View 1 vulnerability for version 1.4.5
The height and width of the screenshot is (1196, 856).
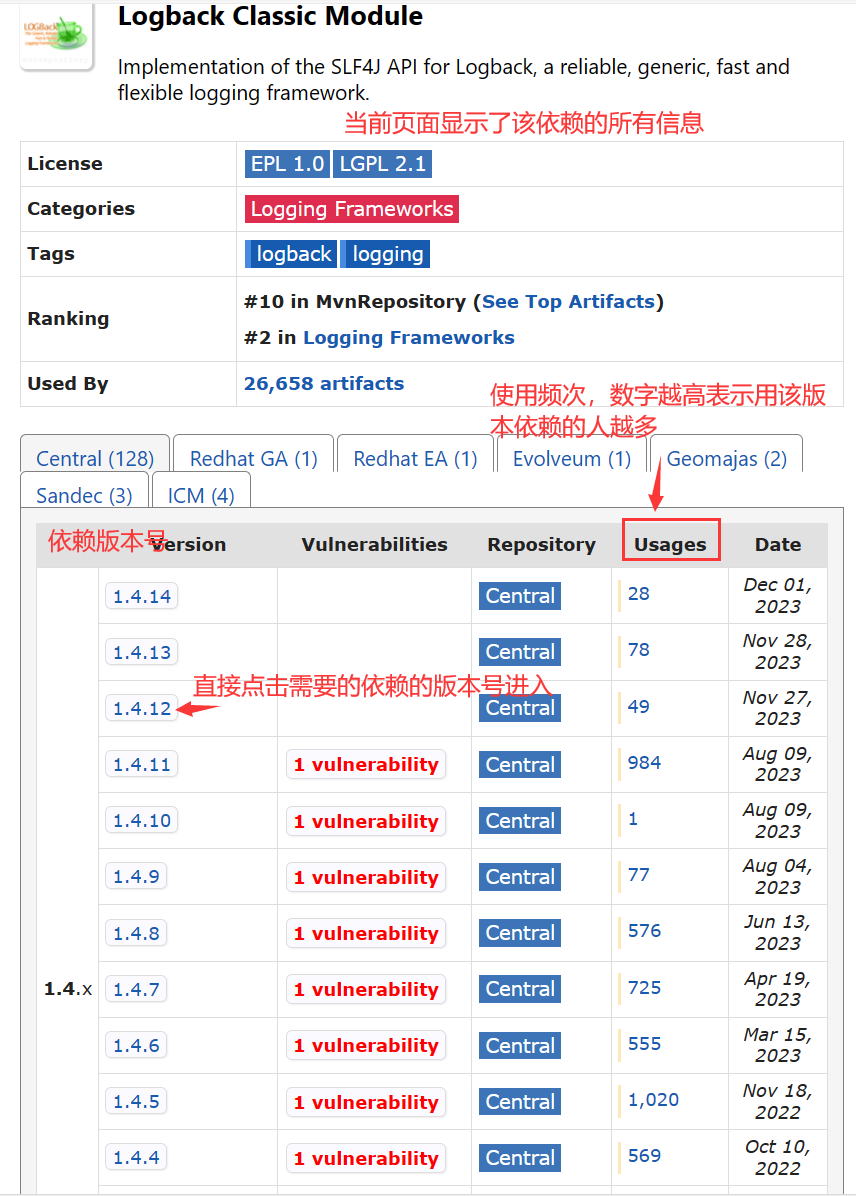[x=366, y=1102]
